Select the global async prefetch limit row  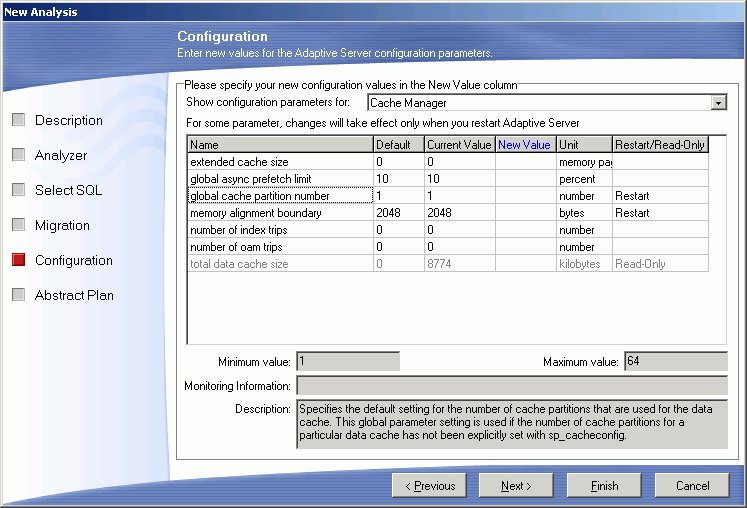pyautogui.click(x=279, y=179)
